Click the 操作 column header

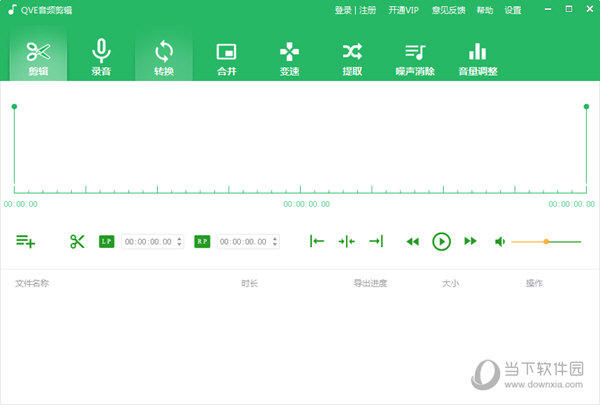click(x=534, y=283)
